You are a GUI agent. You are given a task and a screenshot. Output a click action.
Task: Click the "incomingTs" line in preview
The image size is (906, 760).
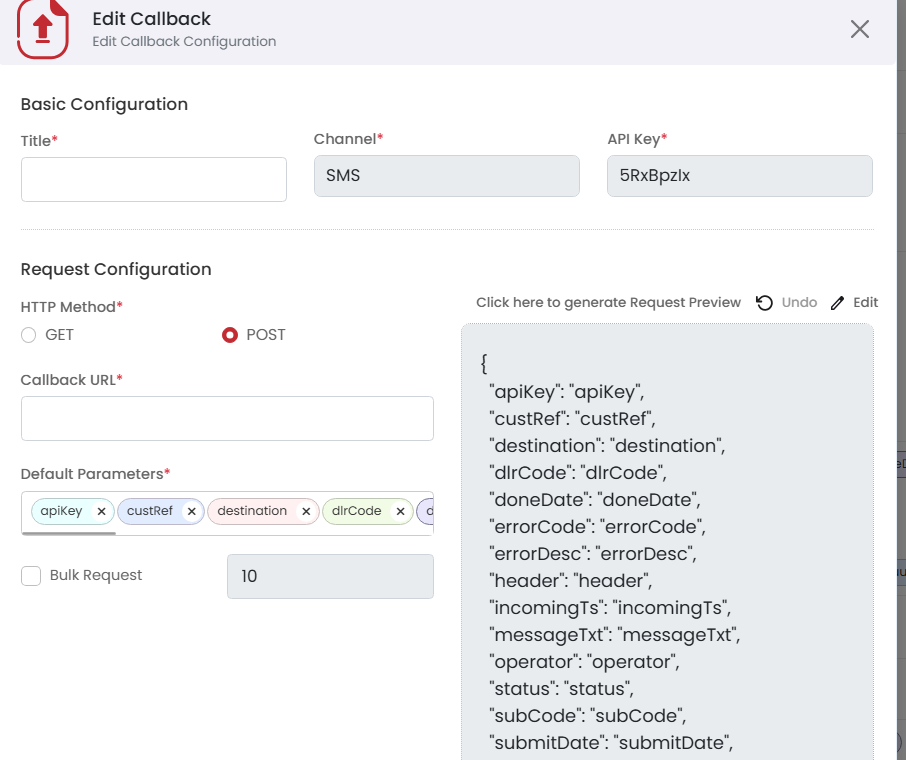pos(610,607)
